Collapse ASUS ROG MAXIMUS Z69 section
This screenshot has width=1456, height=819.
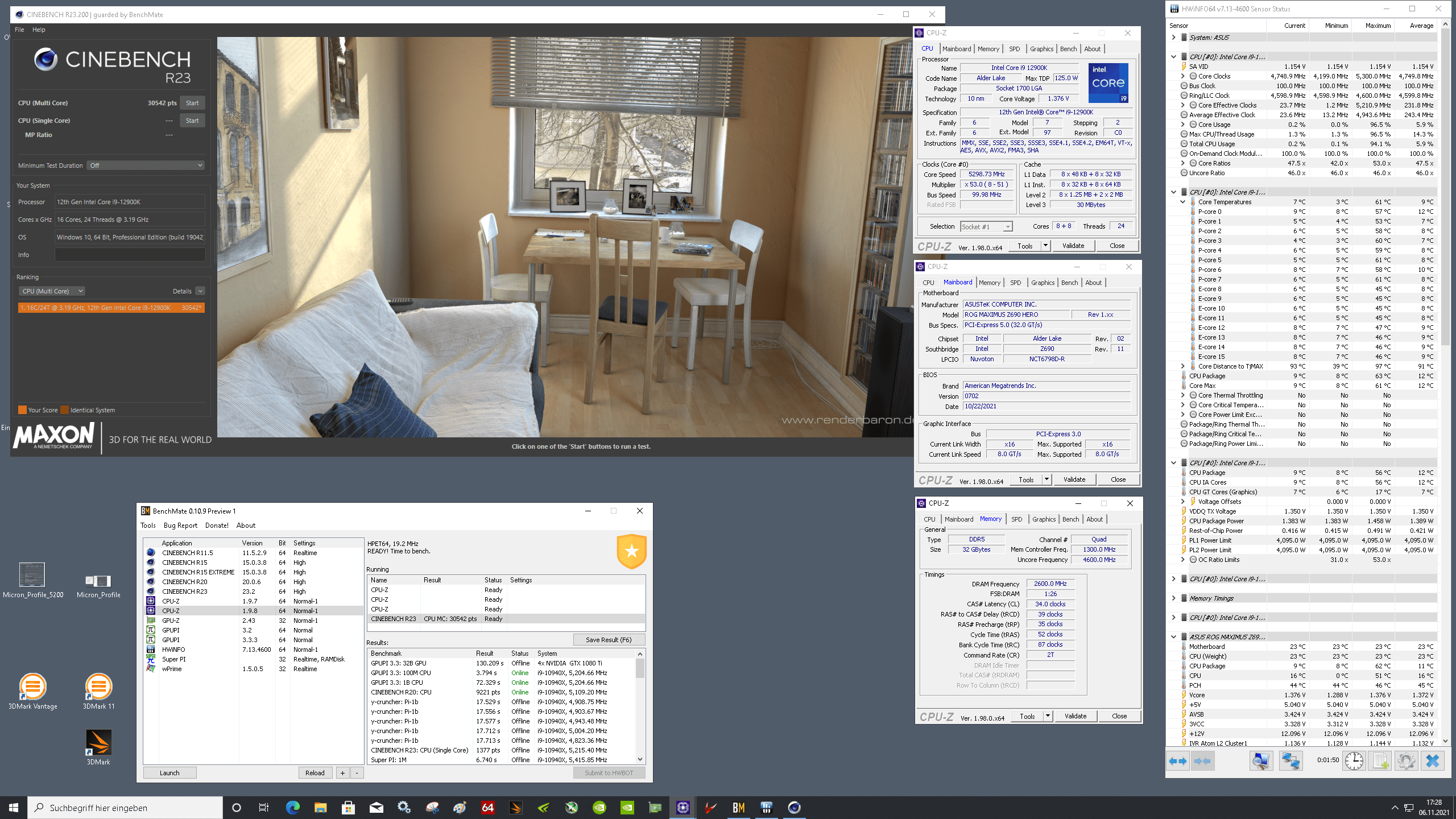click(1174, 637)
